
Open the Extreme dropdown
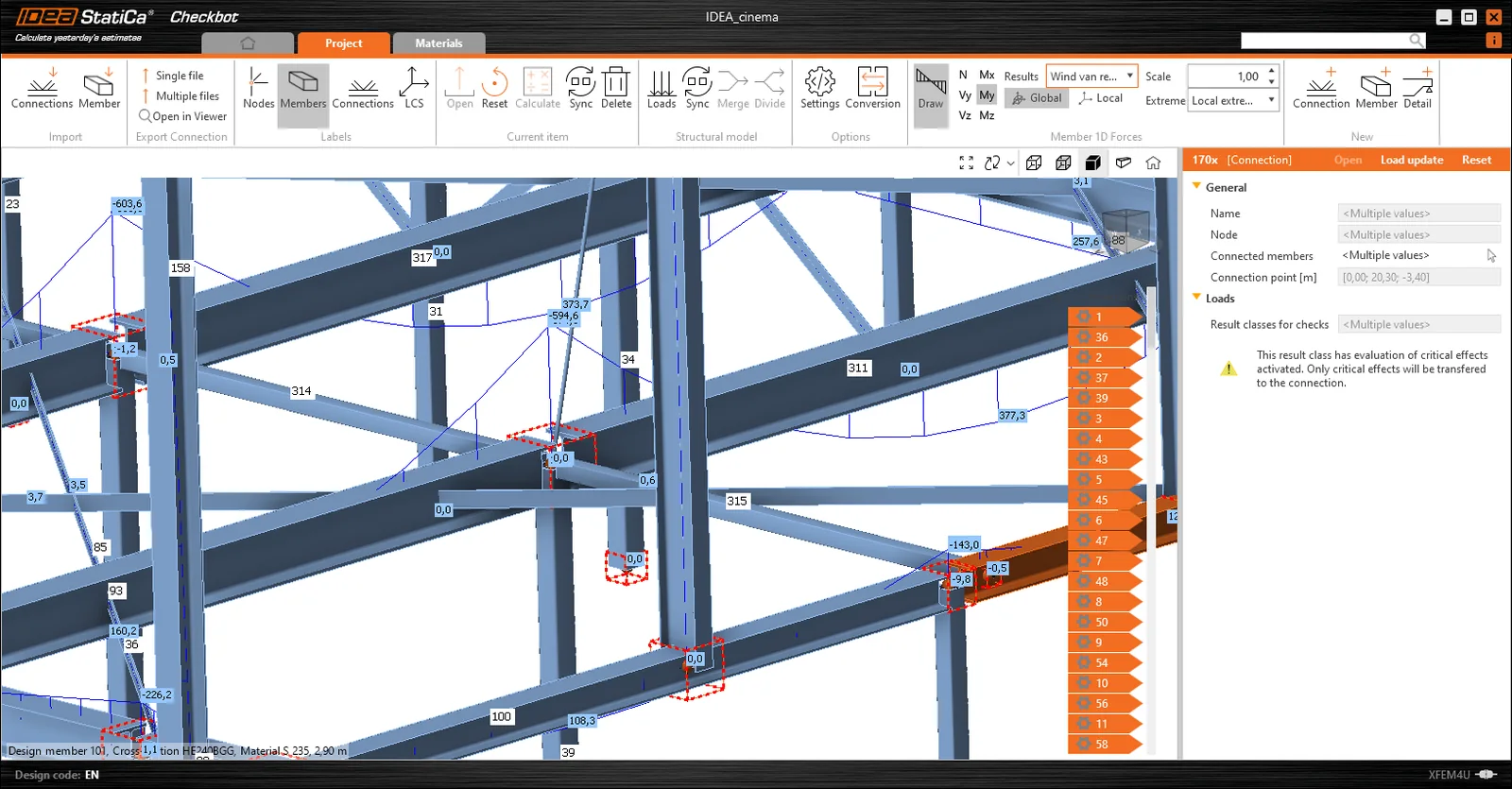click(x=1233, y=100)
